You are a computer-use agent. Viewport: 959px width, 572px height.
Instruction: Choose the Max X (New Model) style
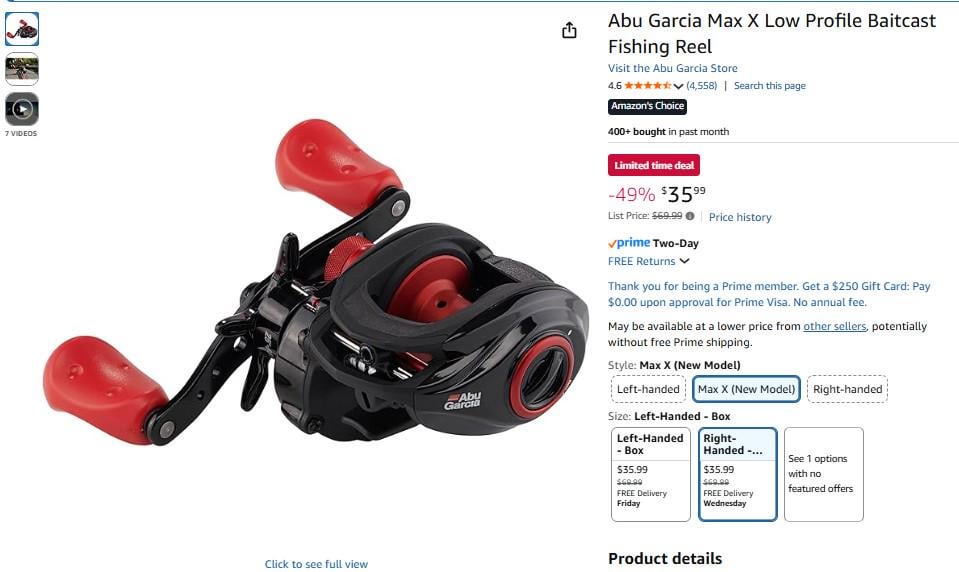point(746,389)
